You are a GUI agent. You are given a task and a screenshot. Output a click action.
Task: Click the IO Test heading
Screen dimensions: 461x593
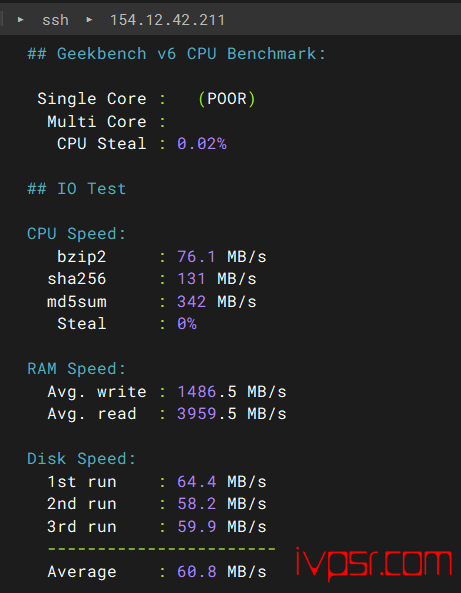point(76,188)
